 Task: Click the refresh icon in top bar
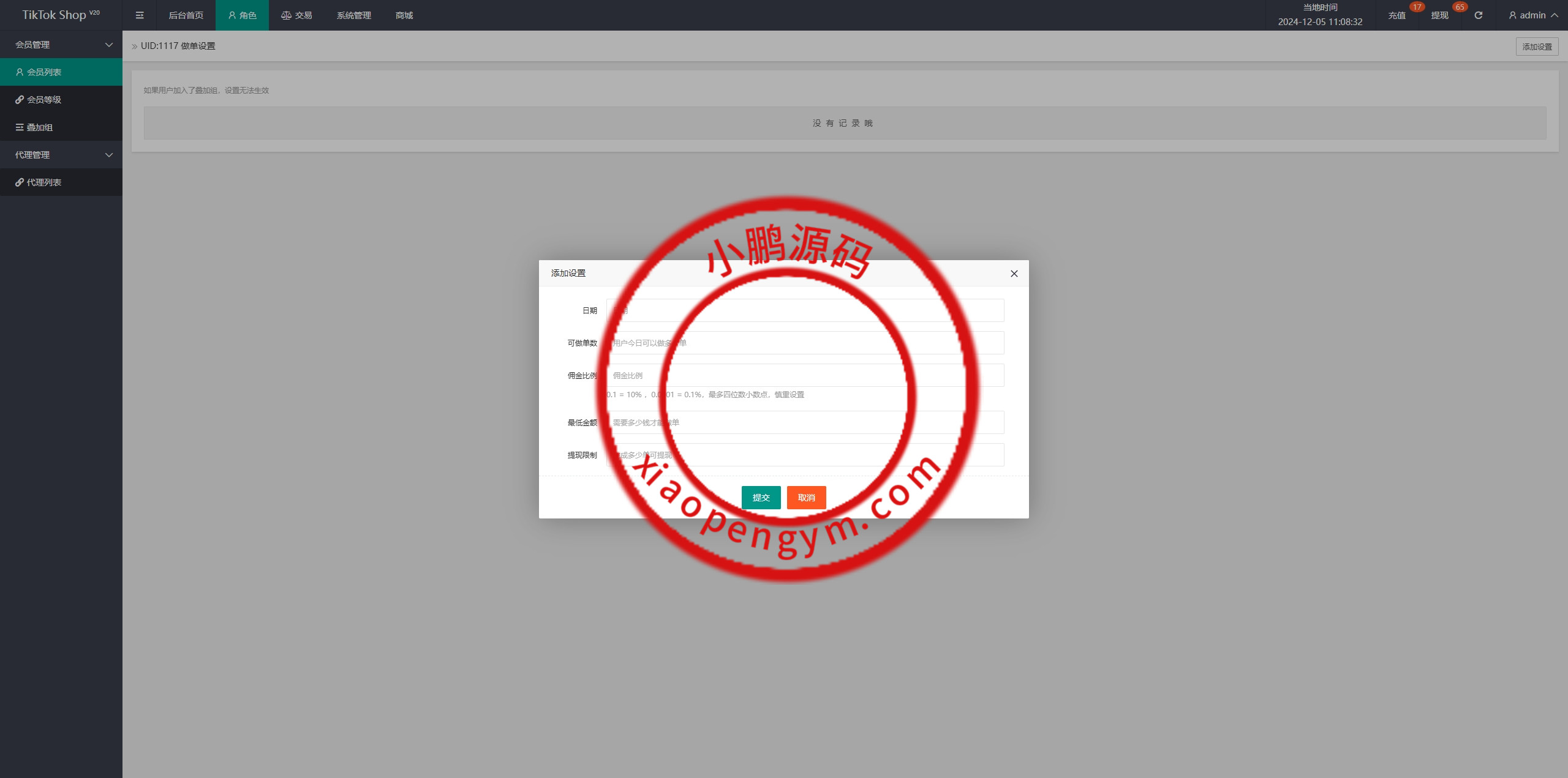point(1478,15)
